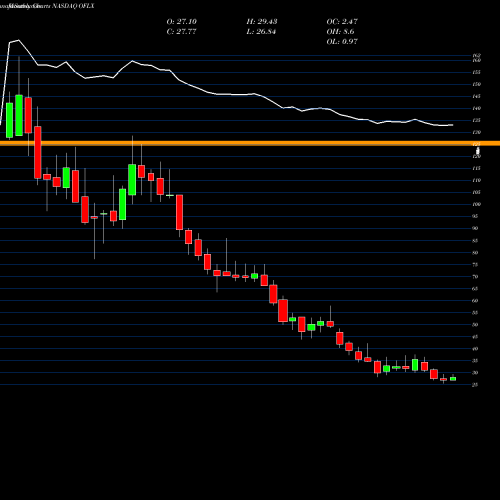Click the 35 price axis label
Screen dimensions: 500x500
click(x=475, y=361)
